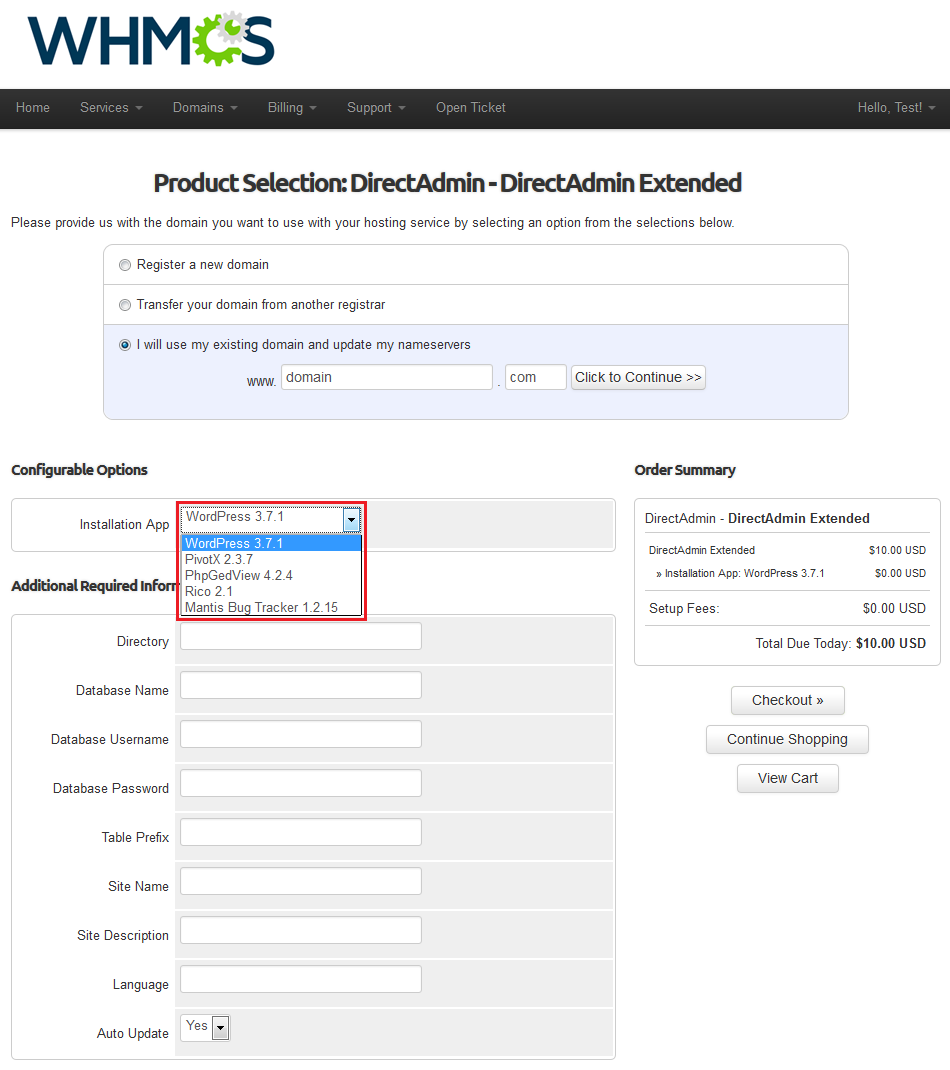
Task: Select Transfer your domain from another registrar
Action: click(x=125, y=305)
